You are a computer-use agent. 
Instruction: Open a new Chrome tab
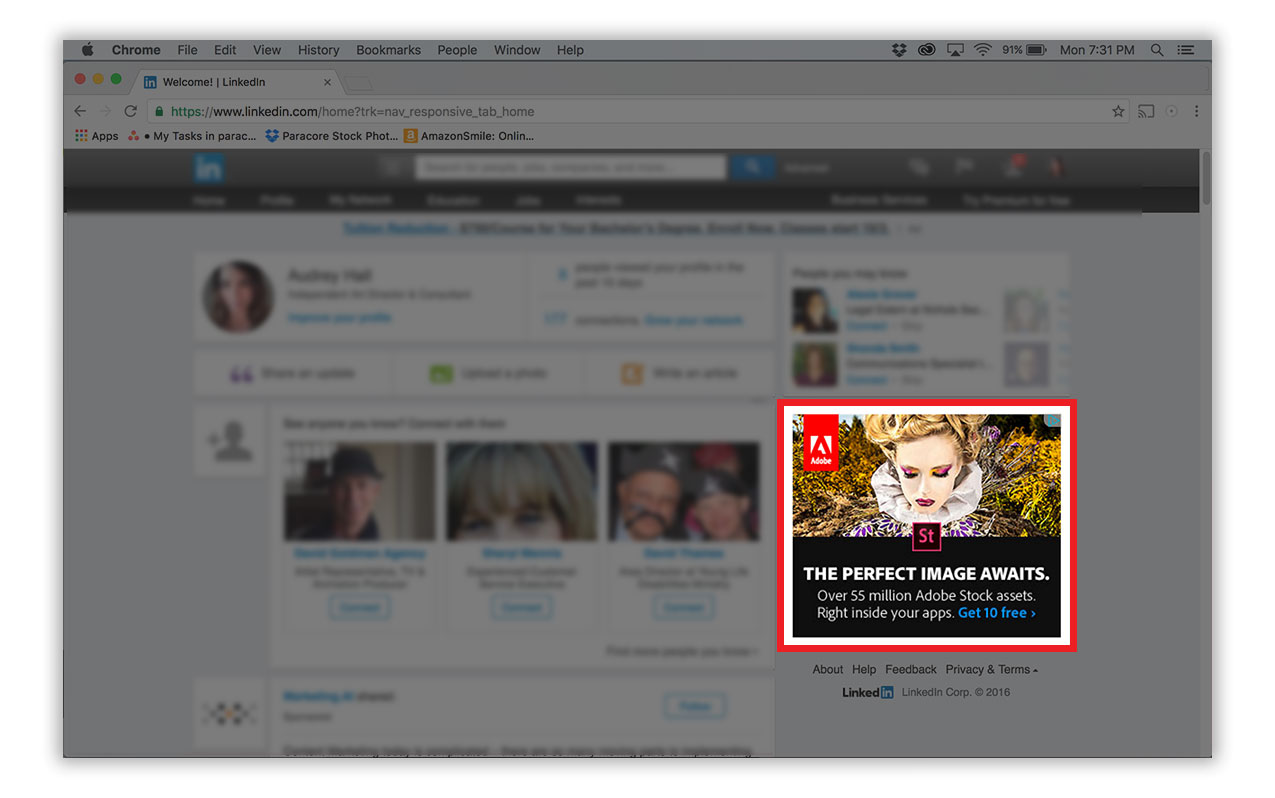359,83
